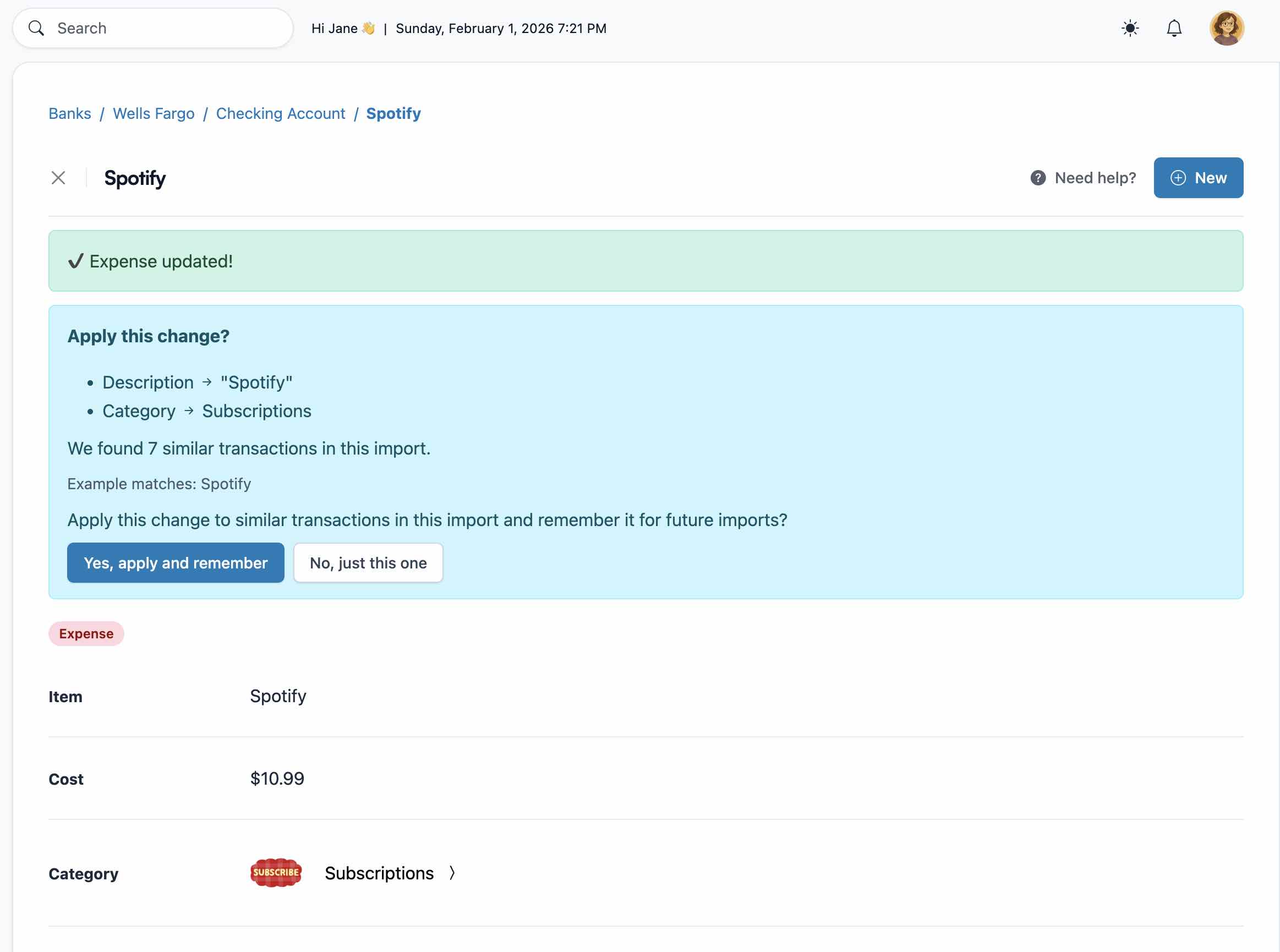
Task: Expand the Subscriptions category chevron
Action: [x=452, y=873]
